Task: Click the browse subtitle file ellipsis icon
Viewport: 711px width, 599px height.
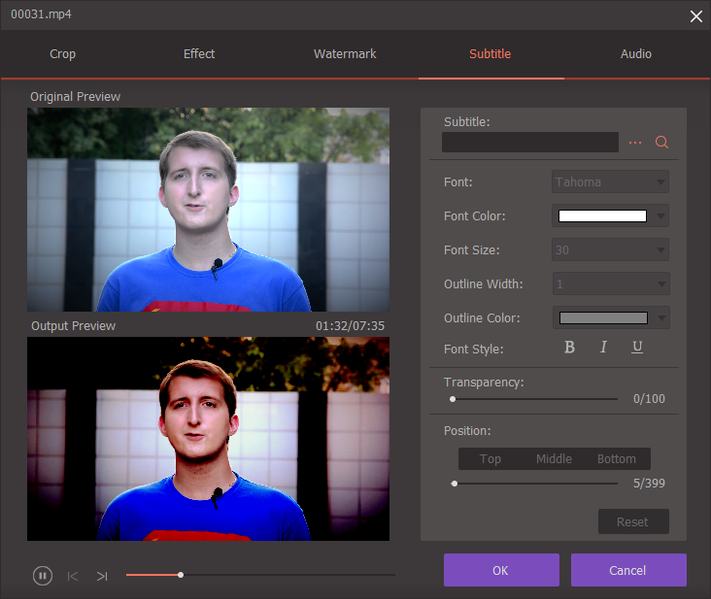Action: pyautogui.click(x=635, y=143)
